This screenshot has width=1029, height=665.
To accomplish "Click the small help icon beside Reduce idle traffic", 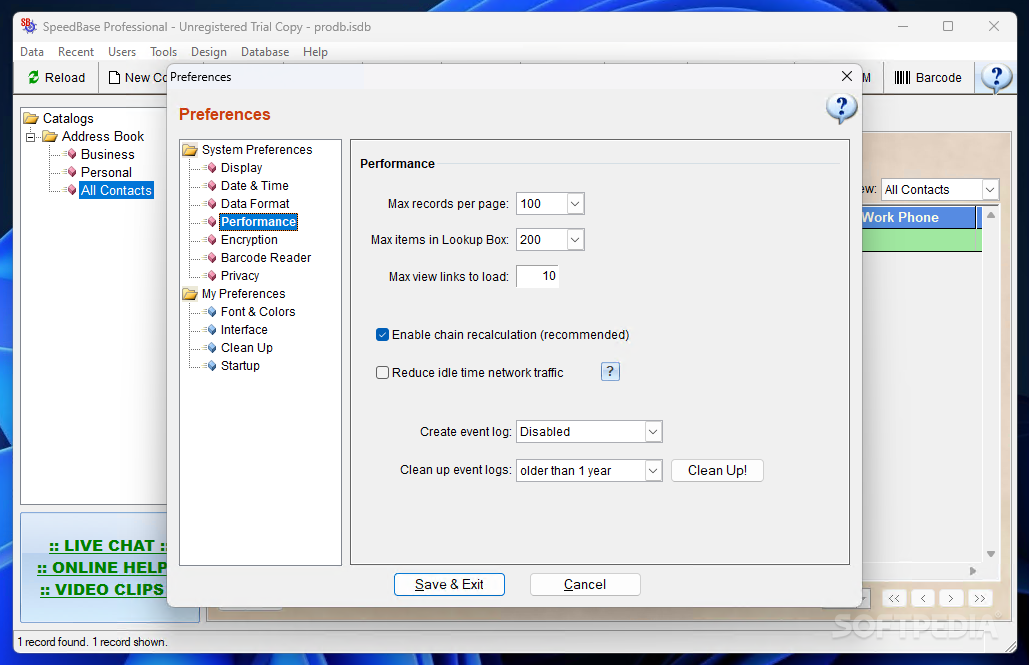I will tap(610, 372).
